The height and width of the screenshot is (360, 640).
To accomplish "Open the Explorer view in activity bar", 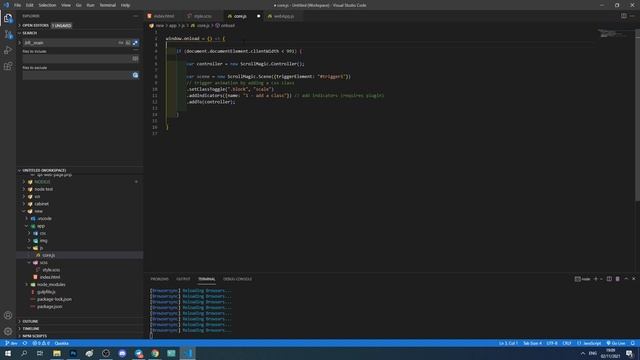I will point(8,18).
